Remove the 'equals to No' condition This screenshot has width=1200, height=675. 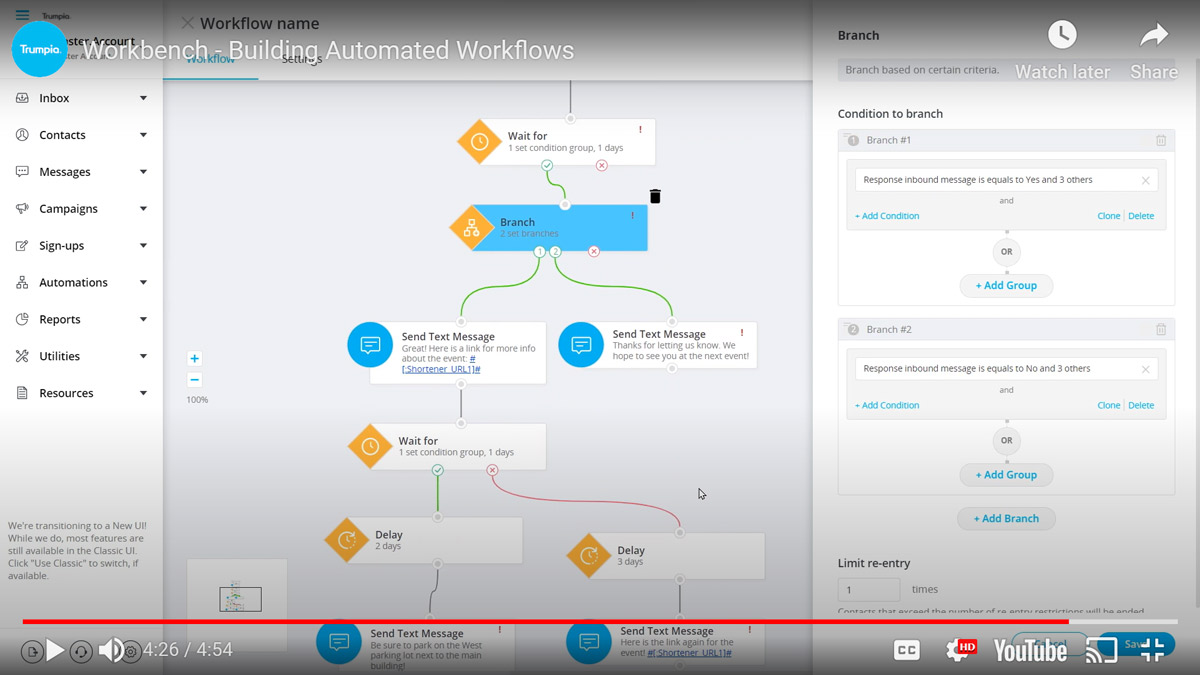pyautogui.click(x=1145, y=370)
